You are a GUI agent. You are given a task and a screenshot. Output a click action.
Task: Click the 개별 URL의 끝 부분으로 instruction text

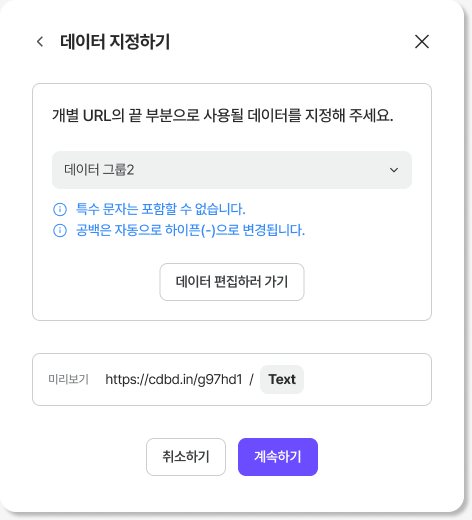click(223, 116)
